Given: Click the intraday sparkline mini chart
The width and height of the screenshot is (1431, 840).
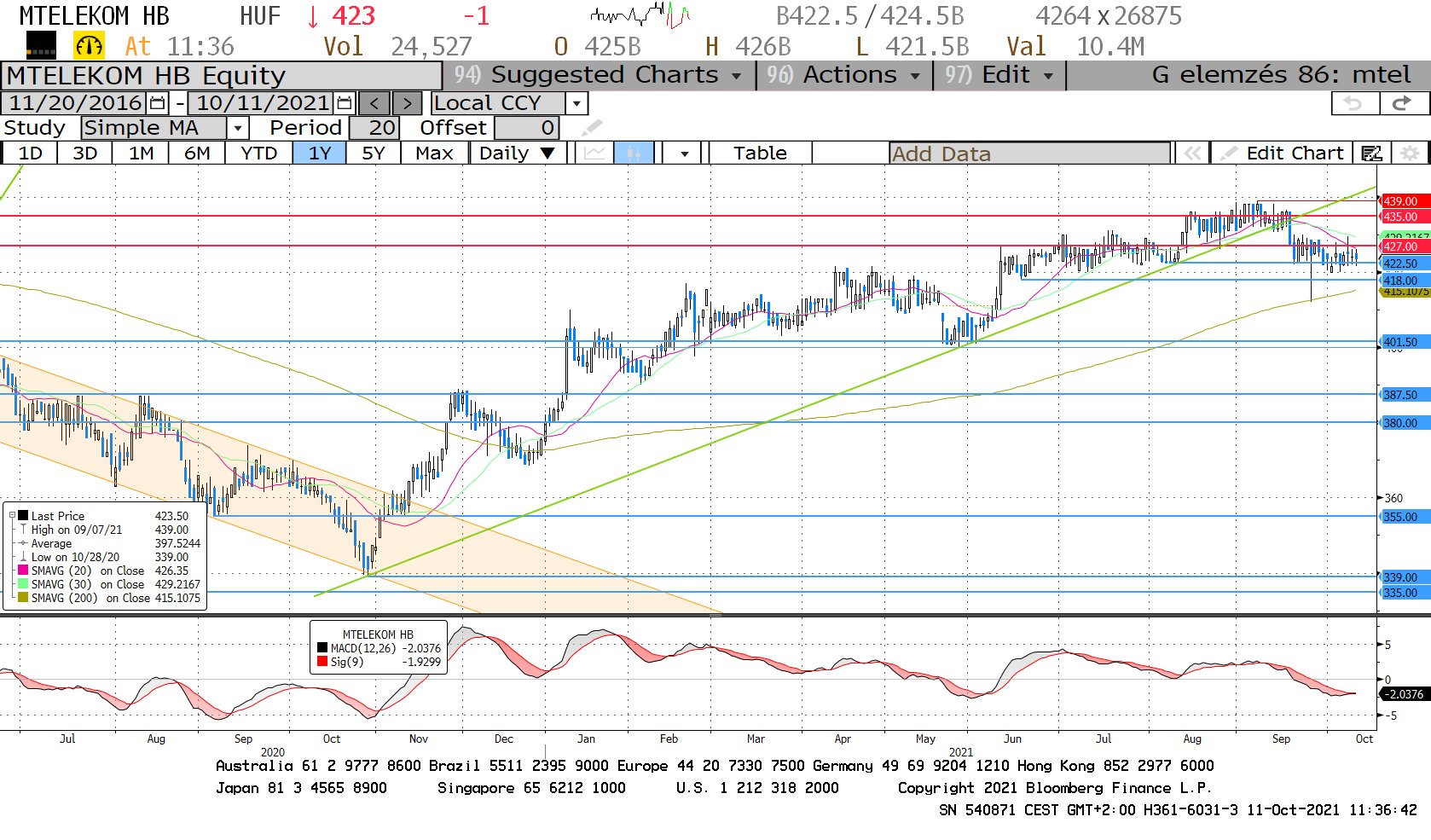Looking at the screenshot, I should point(640,14).
